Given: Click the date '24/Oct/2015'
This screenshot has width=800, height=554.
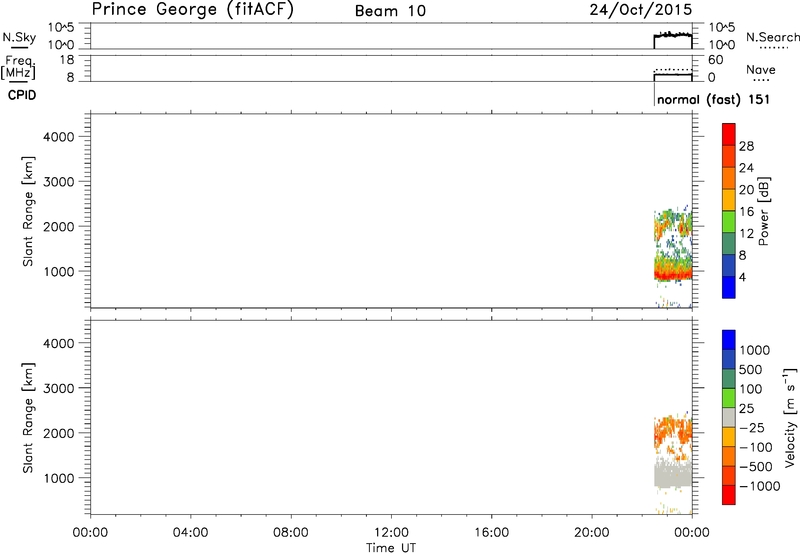Looking at the screenshot, I should tap(641, 10).
